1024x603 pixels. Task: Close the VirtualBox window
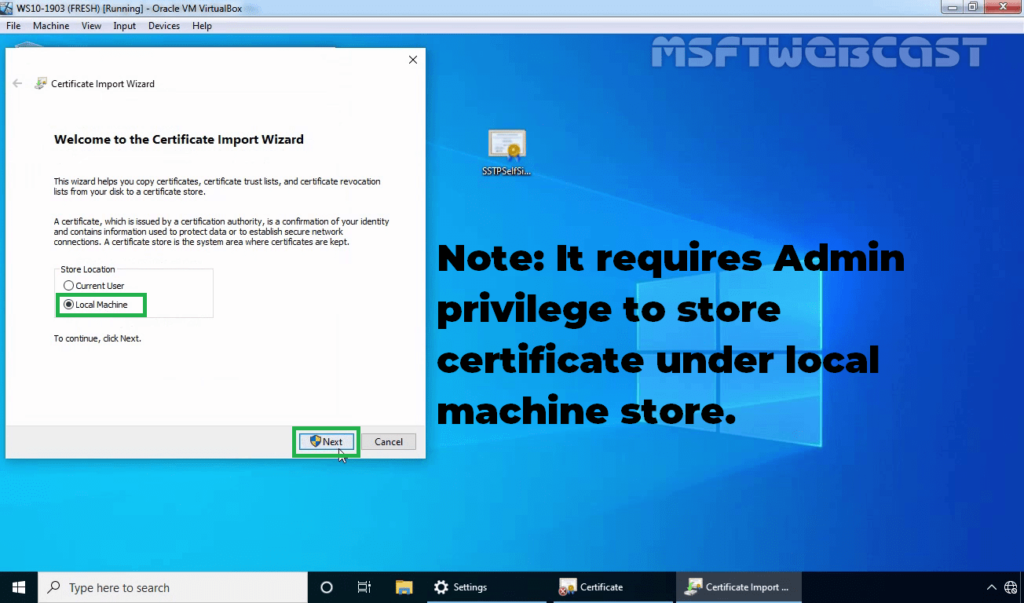pos(1003,7)
